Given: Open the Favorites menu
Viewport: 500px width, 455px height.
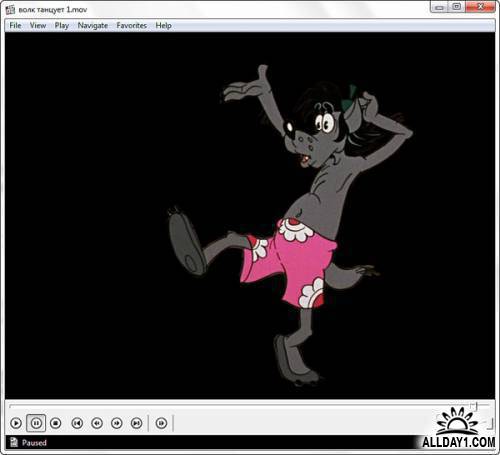Looking at the screenshot, I should (131, 25).
